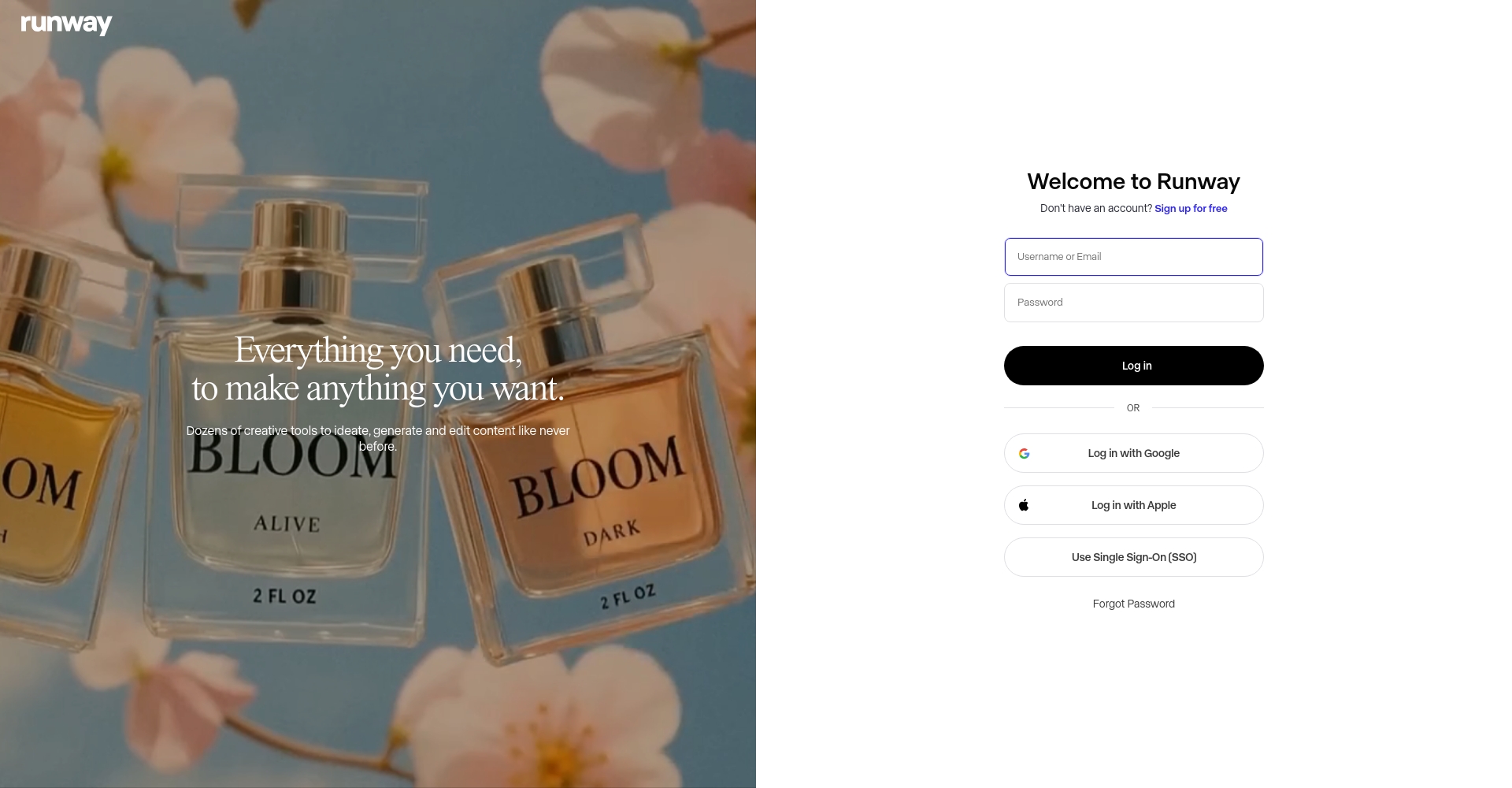Submit with the black Log in button
The image size is (1512, 788).
[1133, 366]
